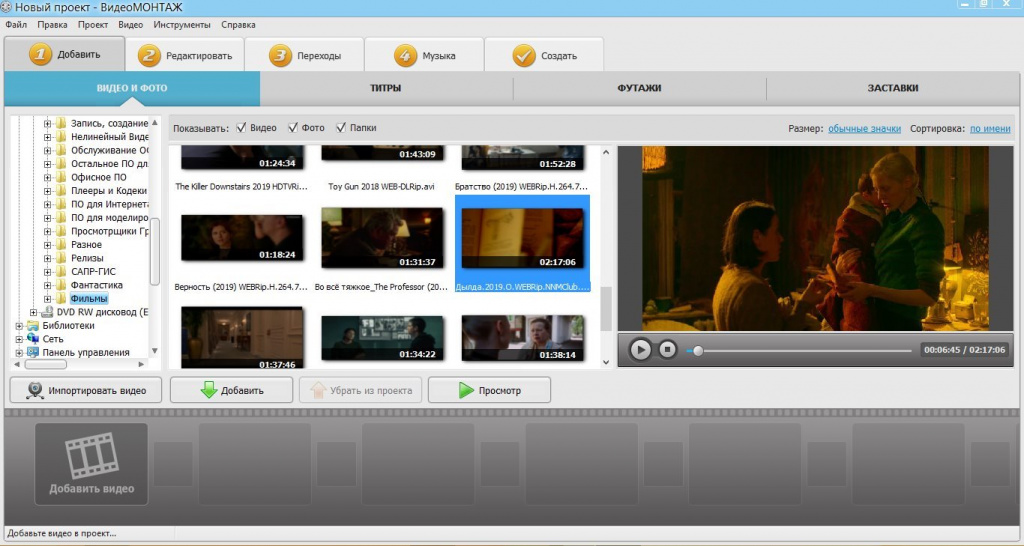Click the Импортировать видео button
This screenshot has height=546, width=1024.
(86, 390)
